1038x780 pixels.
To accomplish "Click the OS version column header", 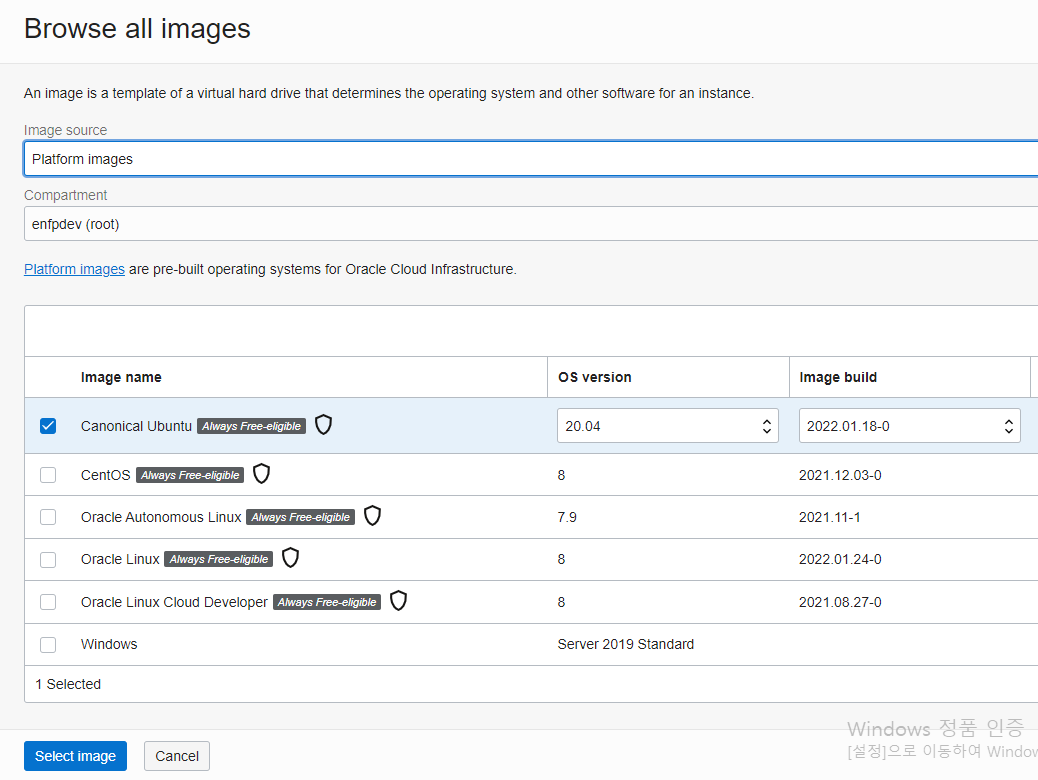I will click(x=594, y=377).
